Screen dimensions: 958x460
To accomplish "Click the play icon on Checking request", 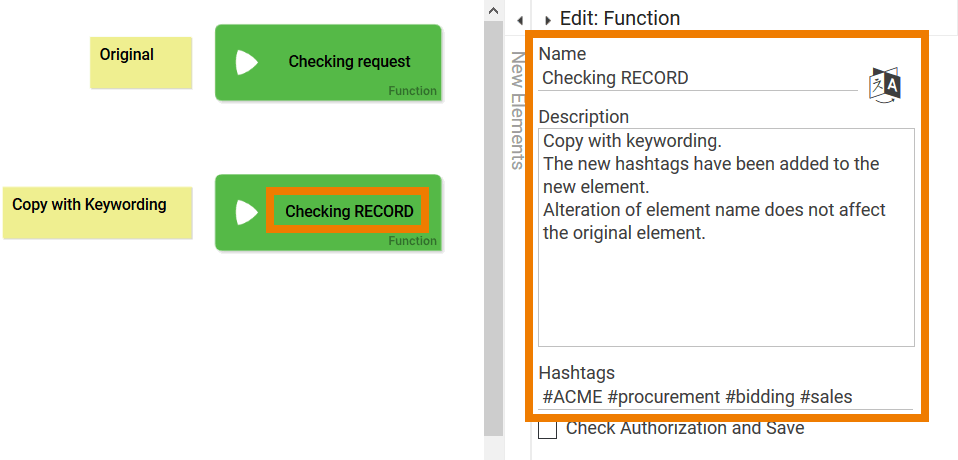I will [246, 62].
